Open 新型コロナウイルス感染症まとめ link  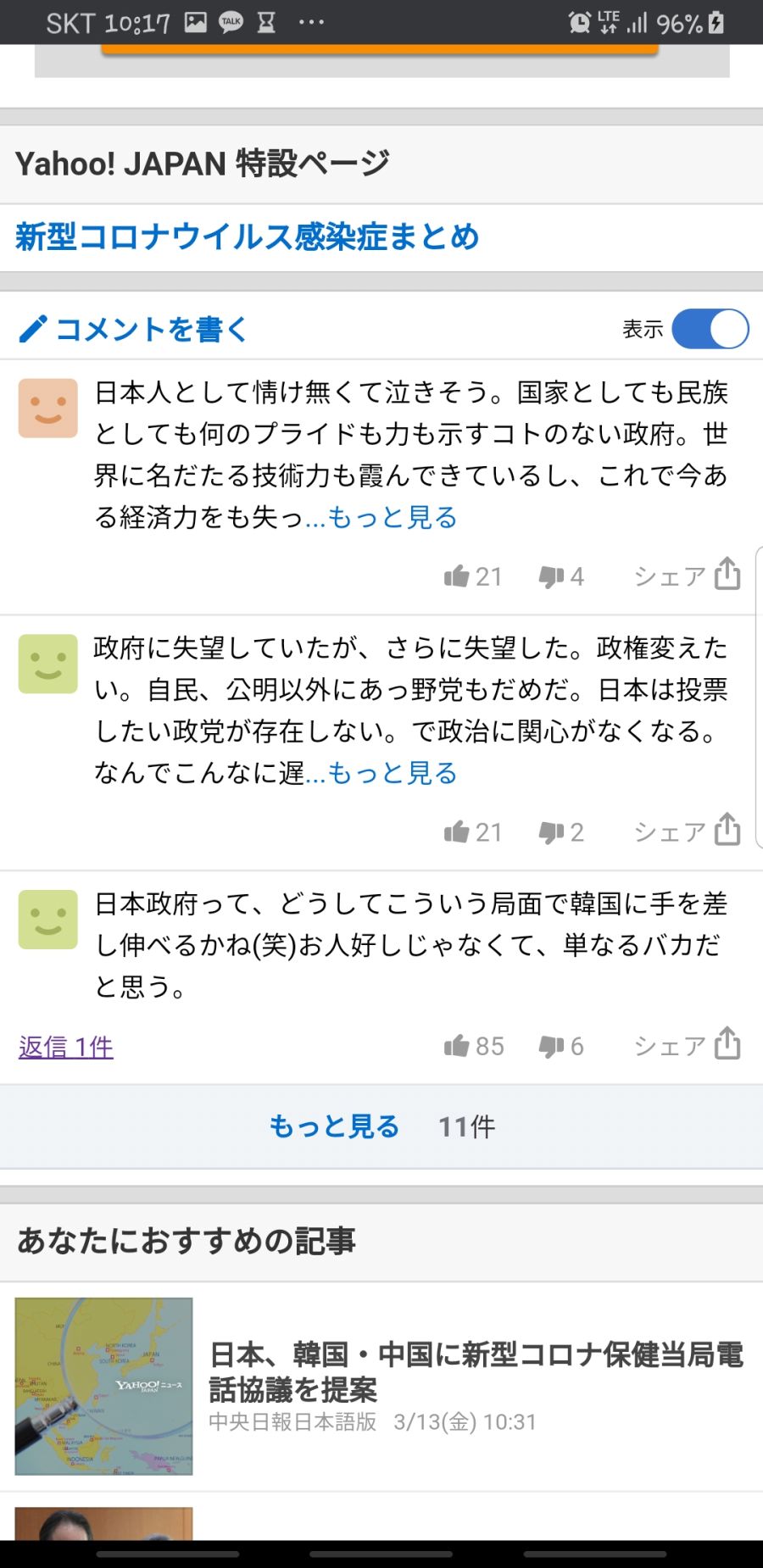coord(248,237)
